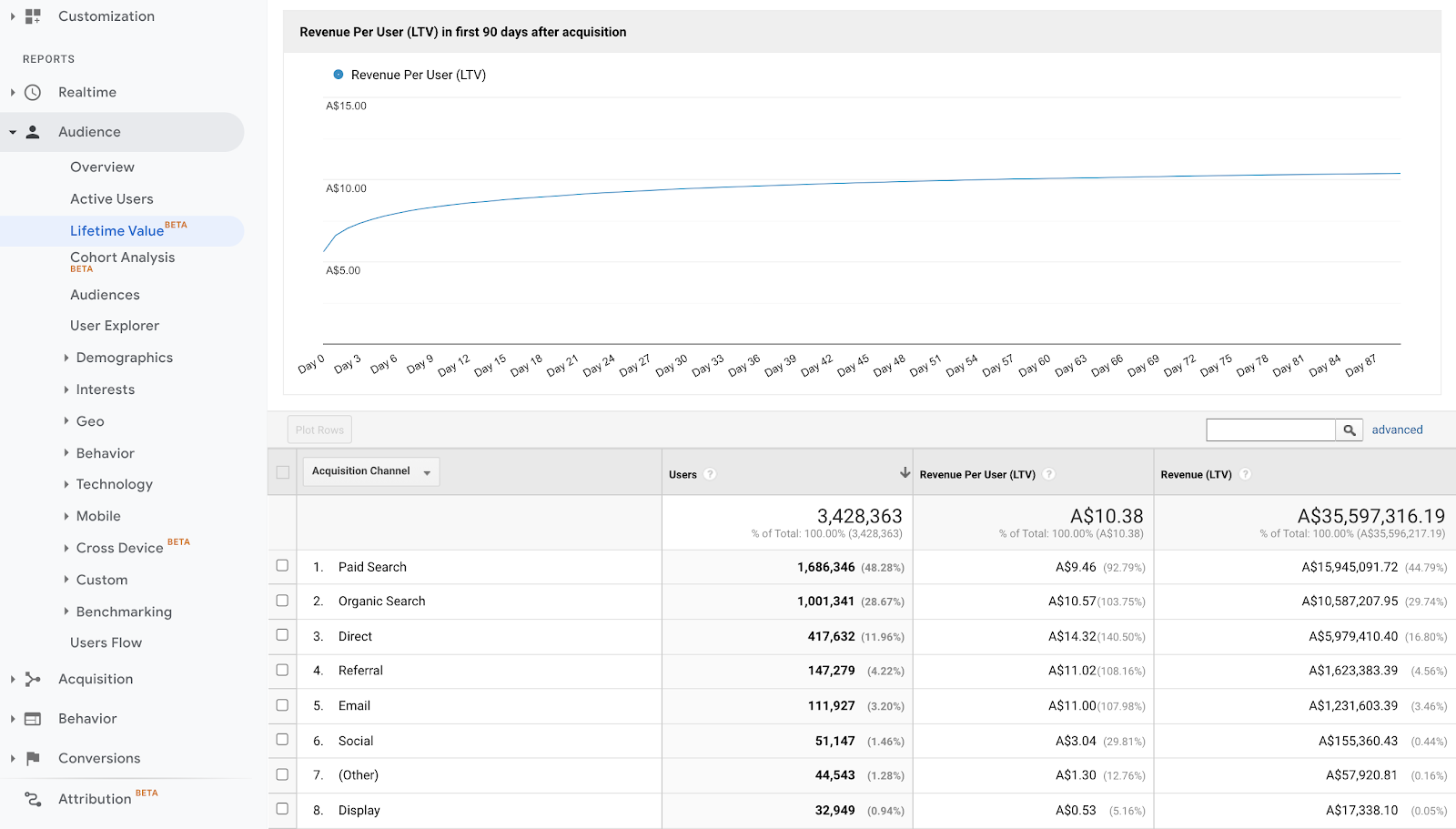The height and width of the screenshot is (829, 1456).
Task: Open the Cohort Analysis report
Action: pyautogui.click(x=122, y=258)
